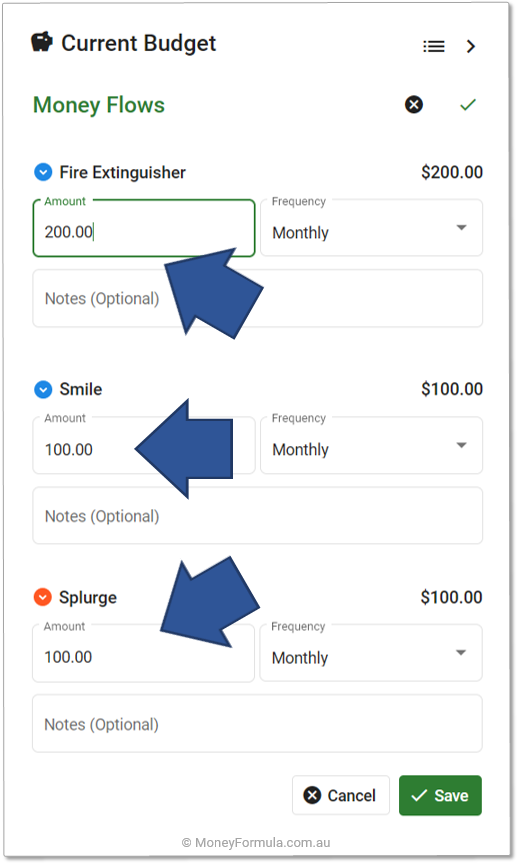Click the Fire Extinguisher section label
The height and width of the screenshot is (863, 518).
point(123,172)
